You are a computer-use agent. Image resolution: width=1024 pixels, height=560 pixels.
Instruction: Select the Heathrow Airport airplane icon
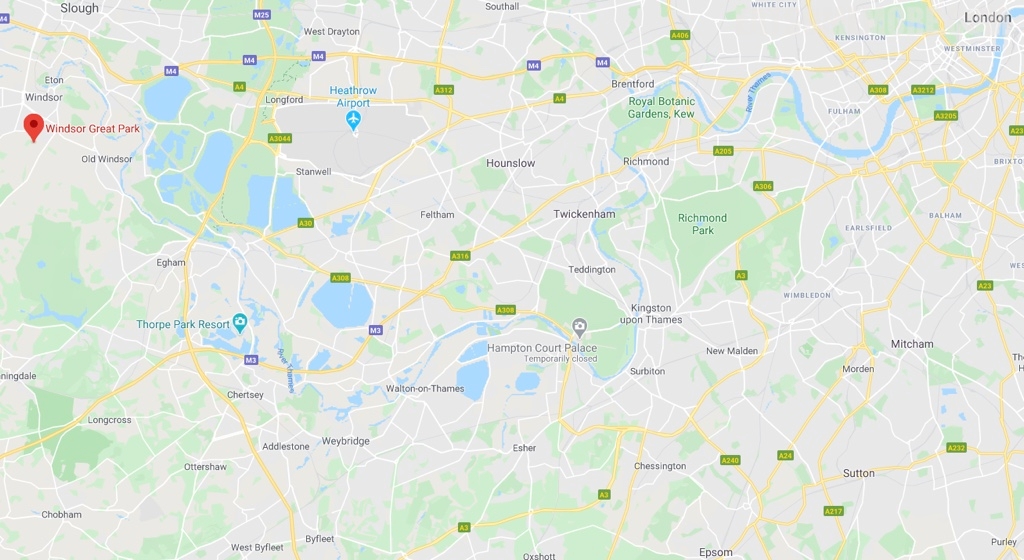tap(353, 119)
